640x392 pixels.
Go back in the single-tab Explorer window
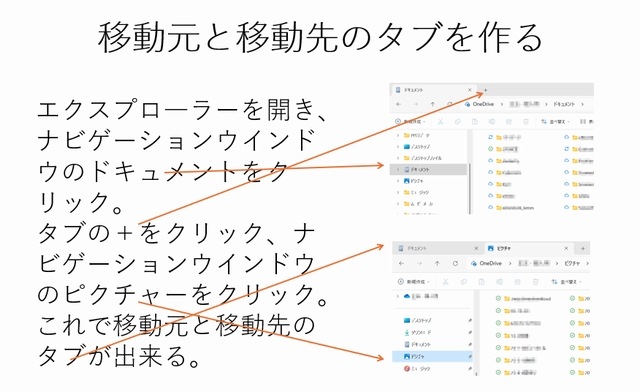399,105
